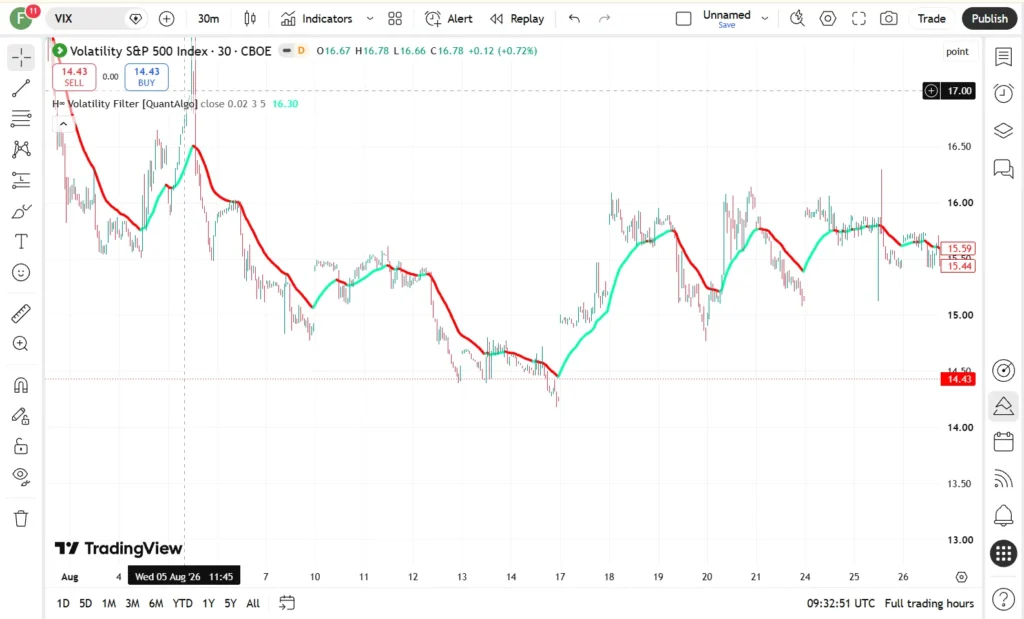Start bar Replay mode
This screenshot has width=1024, height=619.
click(517, 19)
